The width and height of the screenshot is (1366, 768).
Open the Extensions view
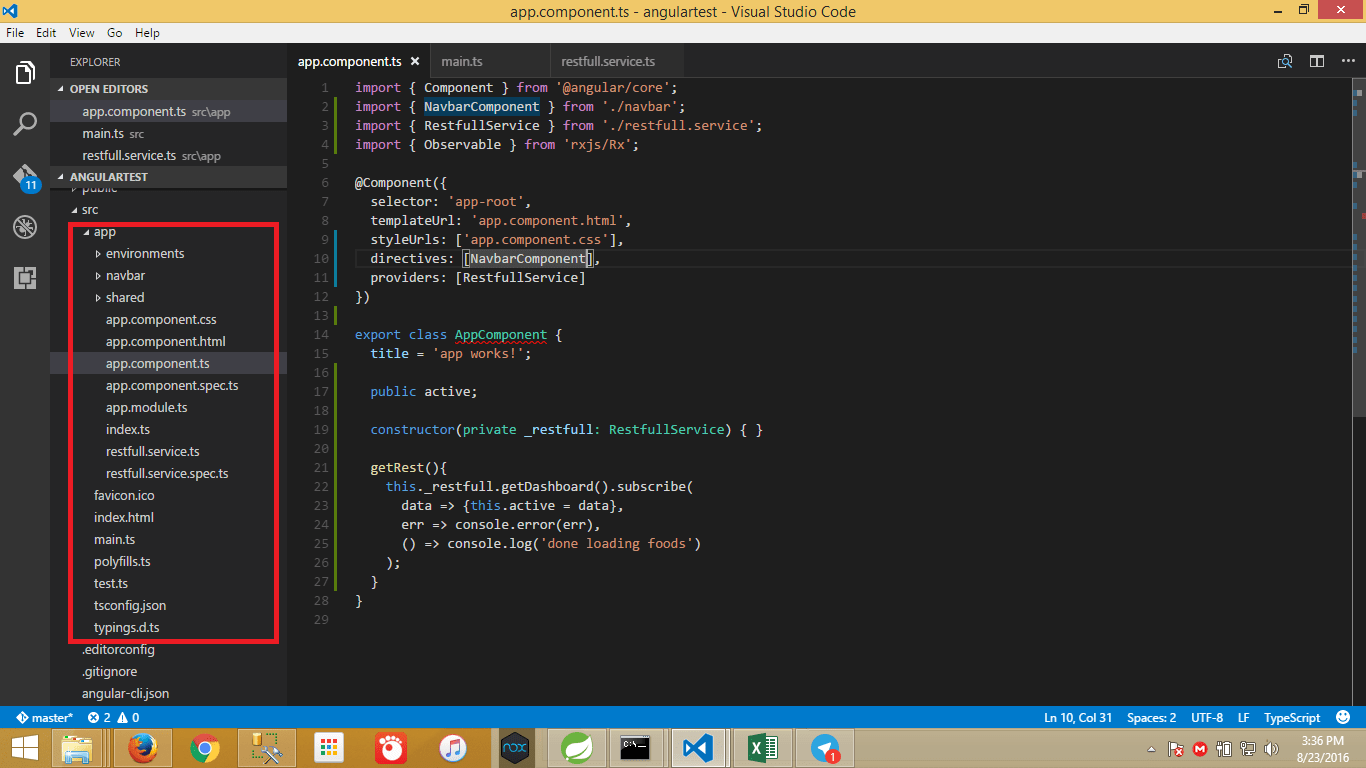(x=25, y=278)
